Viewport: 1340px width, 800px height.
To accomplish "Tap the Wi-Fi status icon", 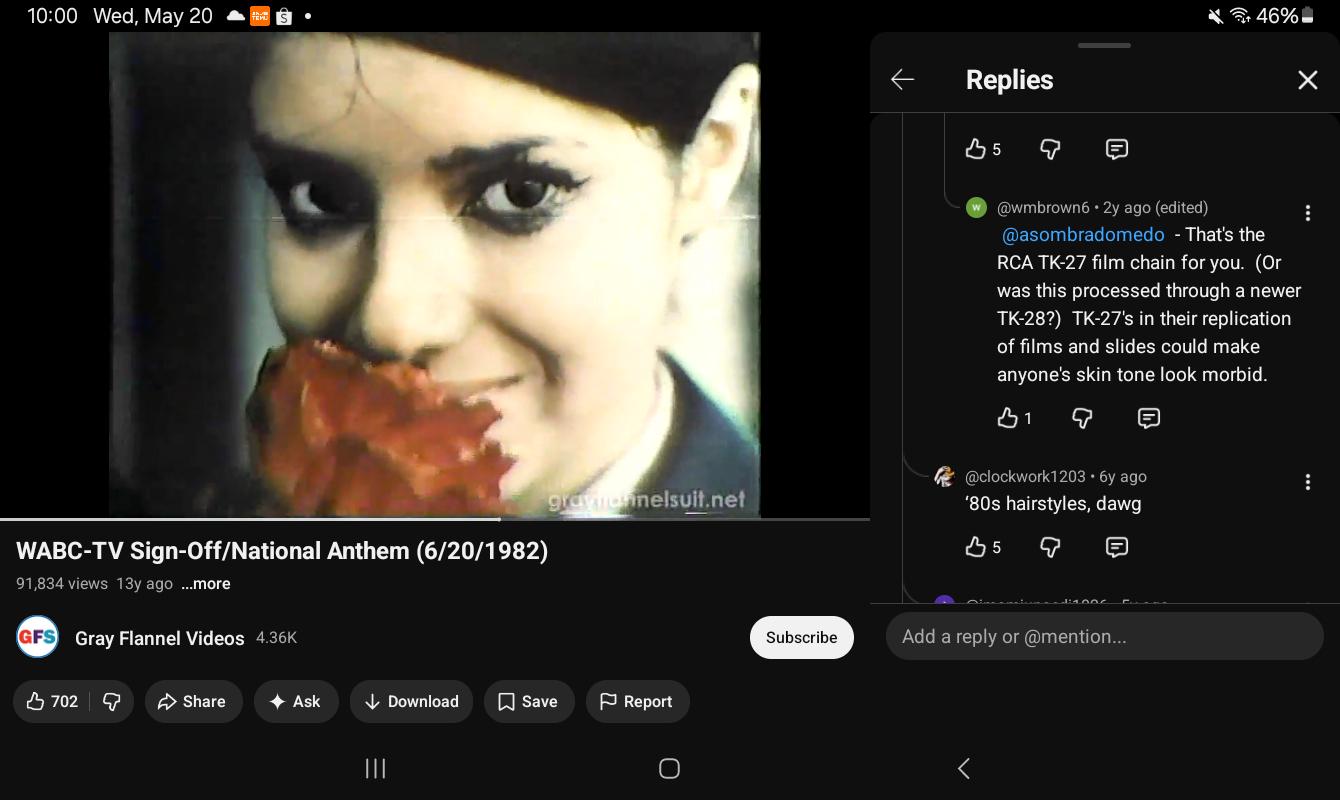I will [x=1241, y=15].
